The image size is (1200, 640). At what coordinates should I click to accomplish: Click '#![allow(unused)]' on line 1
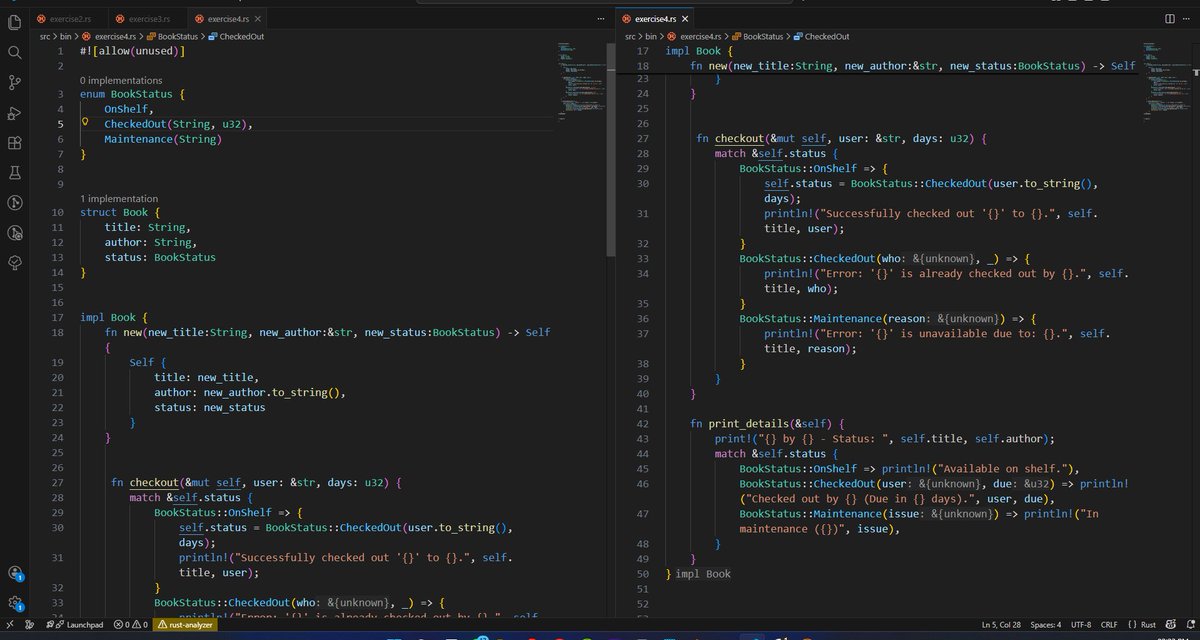click(133, 50)
